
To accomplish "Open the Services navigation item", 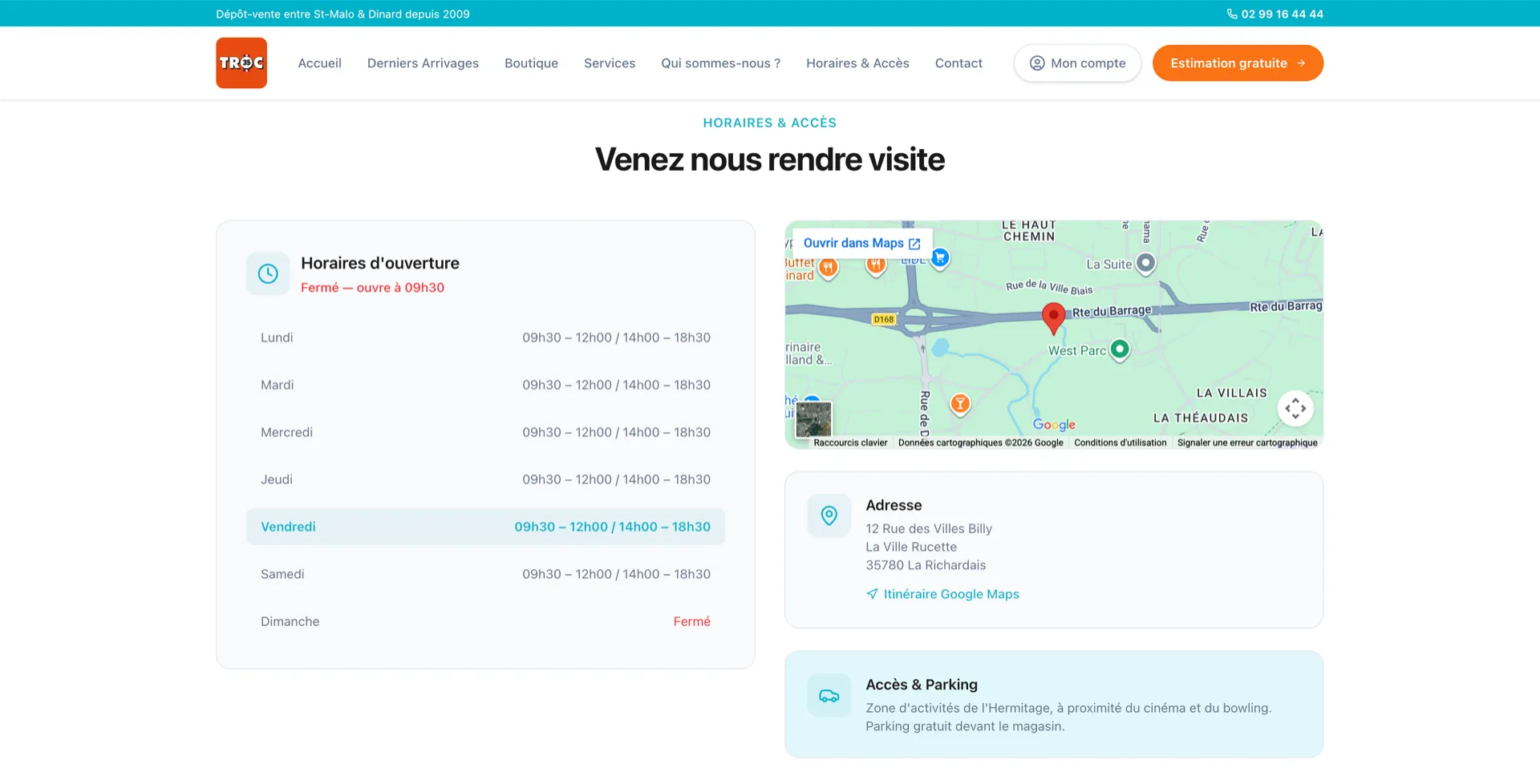I will pyautogui.click(x=609, y=63).
